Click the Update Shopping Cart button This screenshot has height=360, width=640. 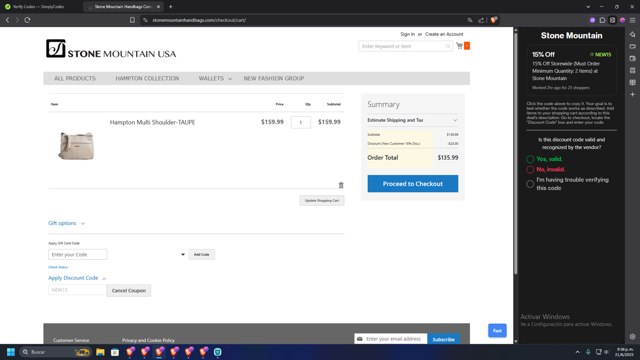[x=322, y=200]
